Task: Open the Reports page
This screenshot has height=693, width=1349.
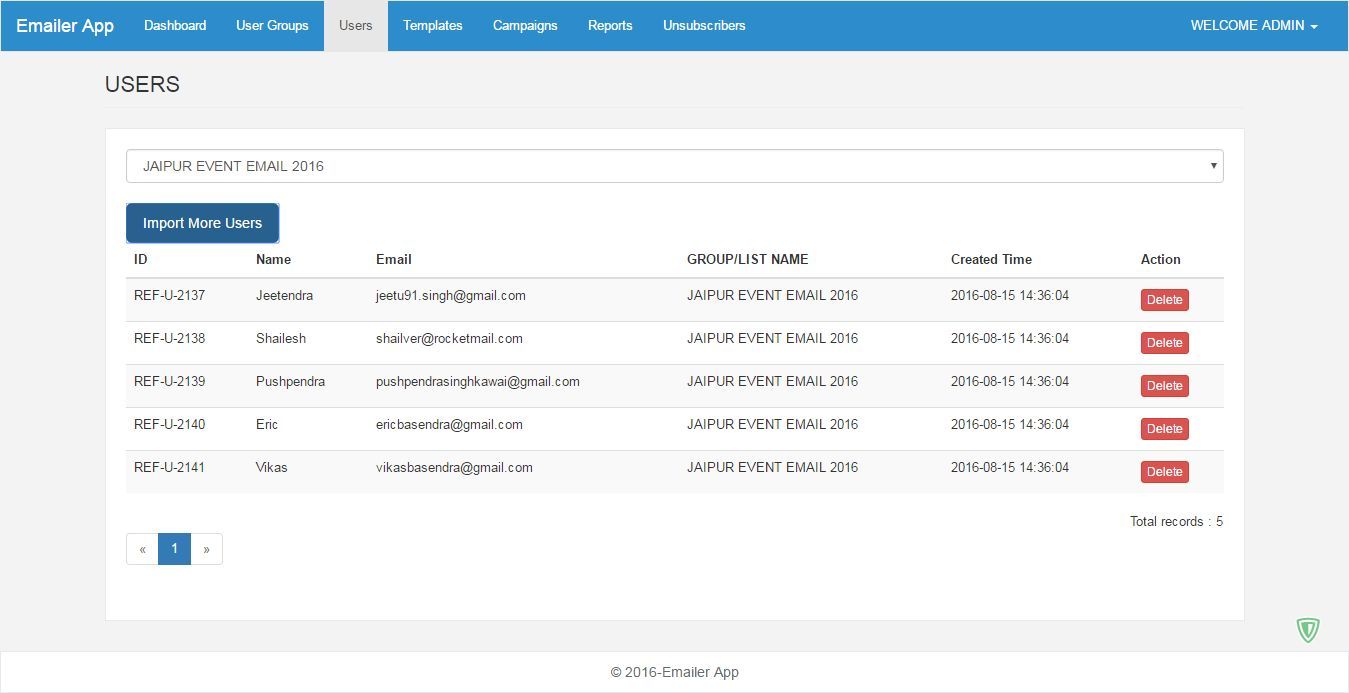Action: (610, 26)
